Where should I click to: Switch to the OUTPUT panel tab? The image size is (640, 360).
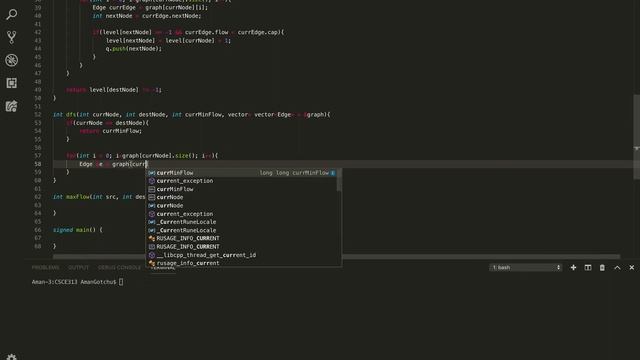(x=78, y=267)
